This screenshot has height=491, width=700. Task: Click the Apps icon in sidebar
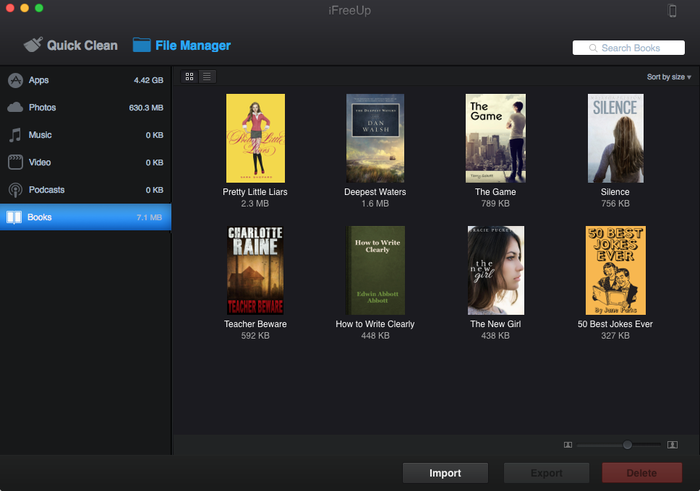(16, 80)
